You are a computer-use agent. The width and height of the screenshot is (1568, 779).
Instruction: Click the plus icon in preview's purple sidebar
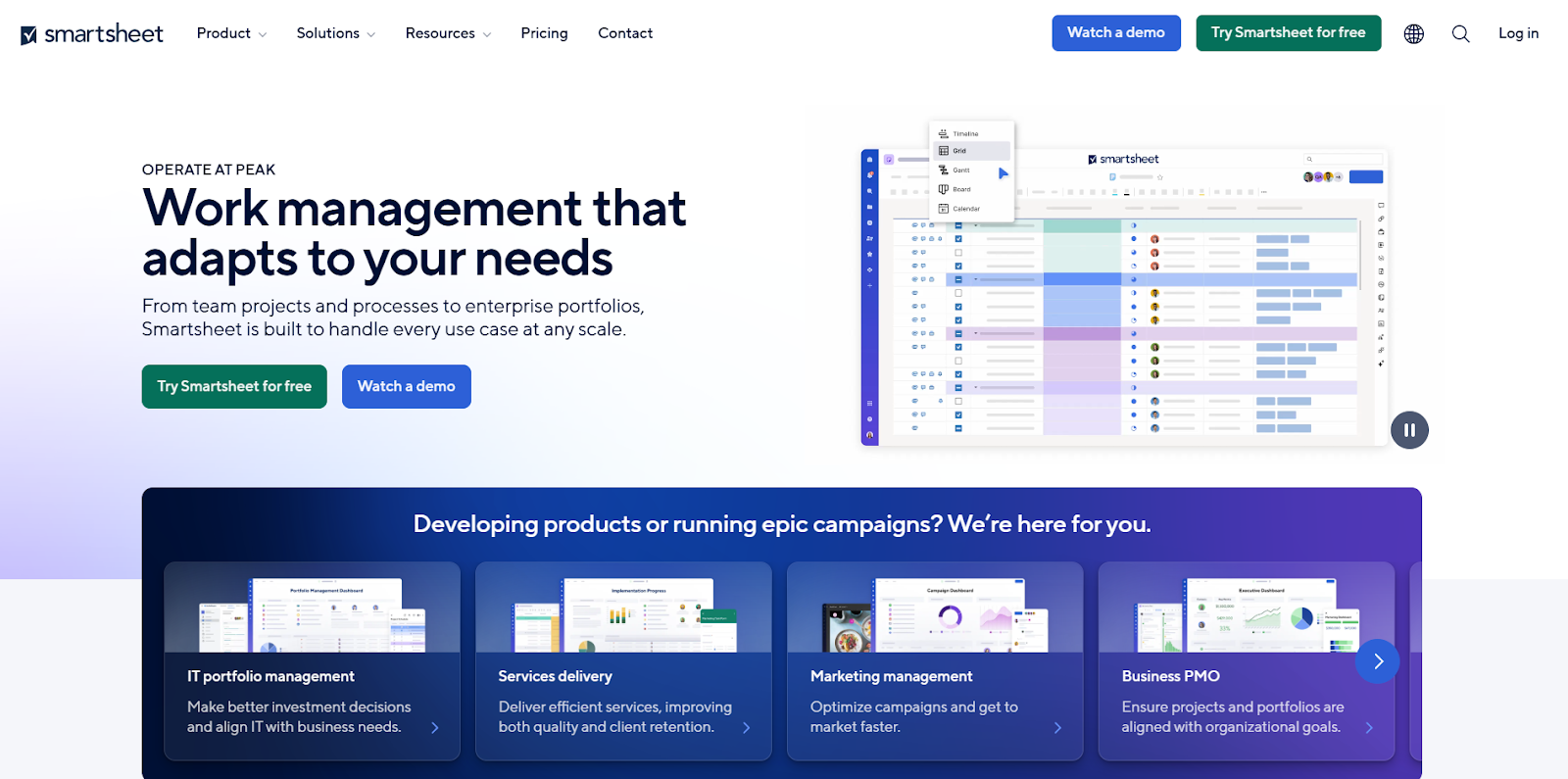tap(869, 285)
